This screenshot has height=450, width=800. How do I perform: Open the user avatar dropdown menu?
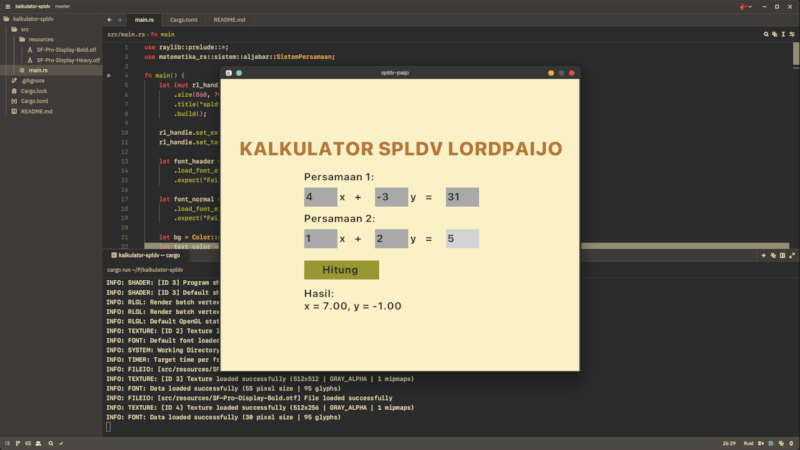[x=745, y=6]
